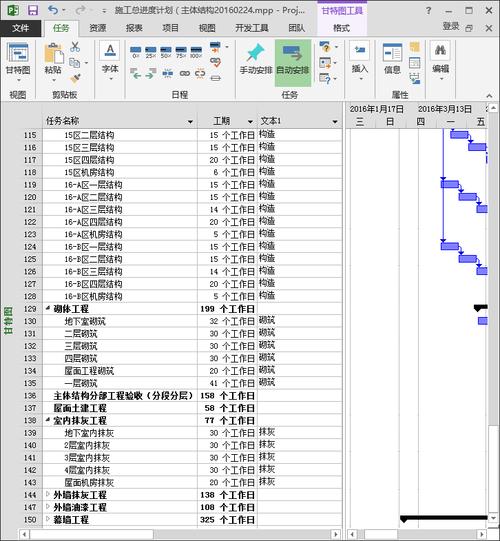Viewport: 500px width, 541px height.
Task: Indent the selected task with right arrow
Action: 150,73
